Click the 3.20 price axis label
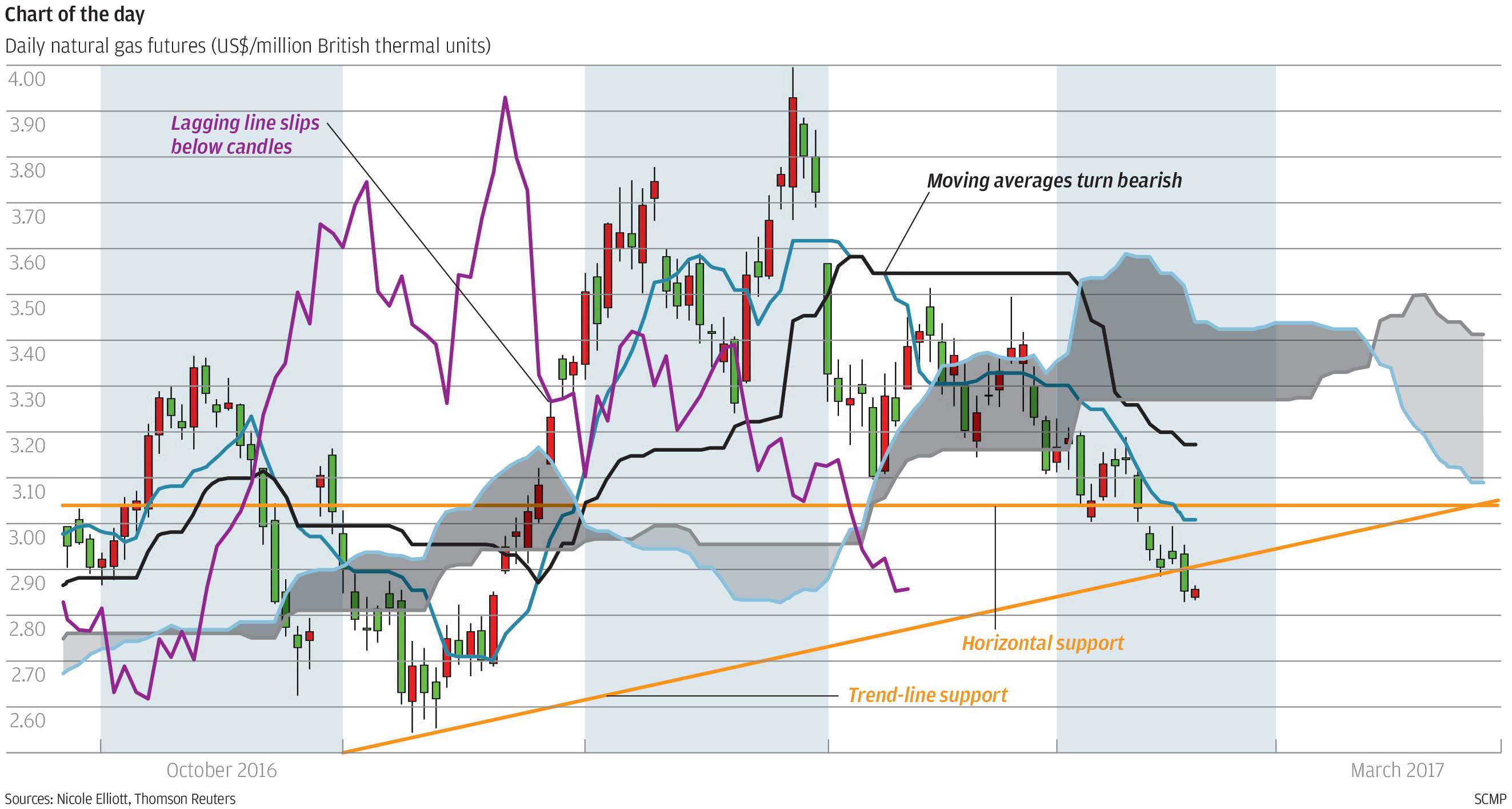Image resolution: width=1512 pixels, height=809 pixels. (27, 445)
